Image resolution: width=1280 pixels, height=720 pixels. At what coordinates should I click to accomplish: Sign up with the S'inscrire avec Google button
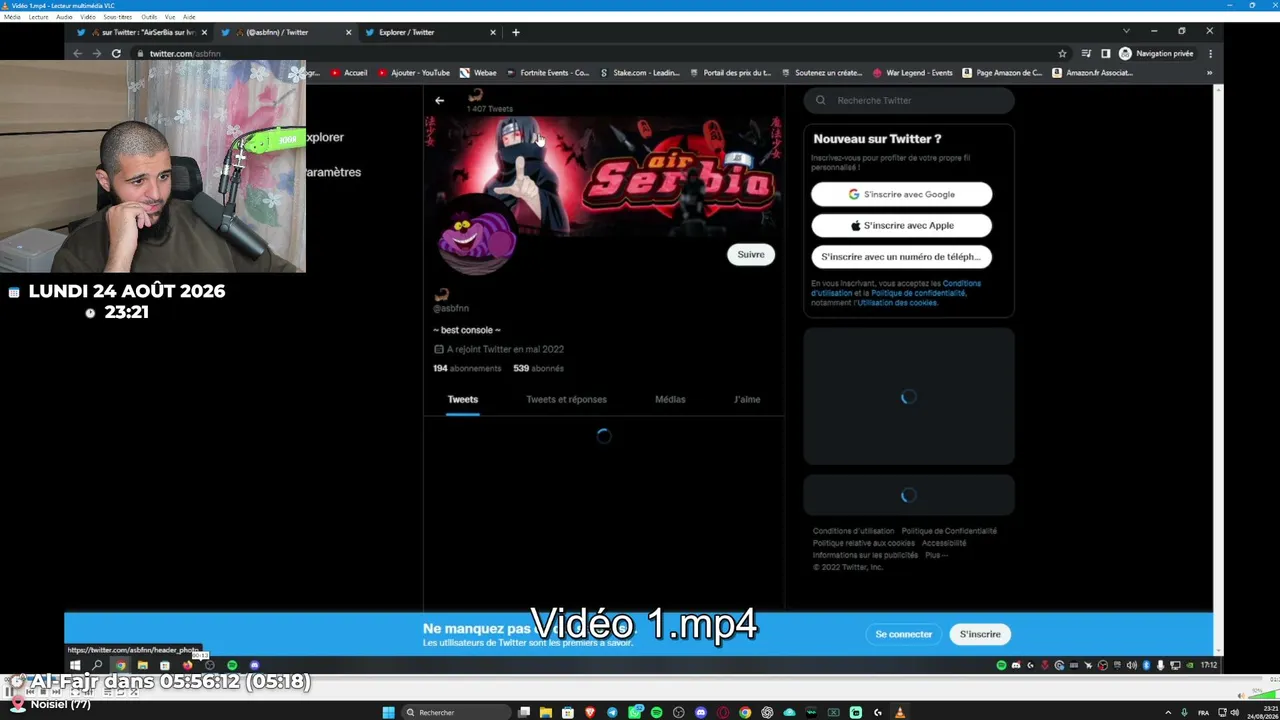[x=901, y=194]
